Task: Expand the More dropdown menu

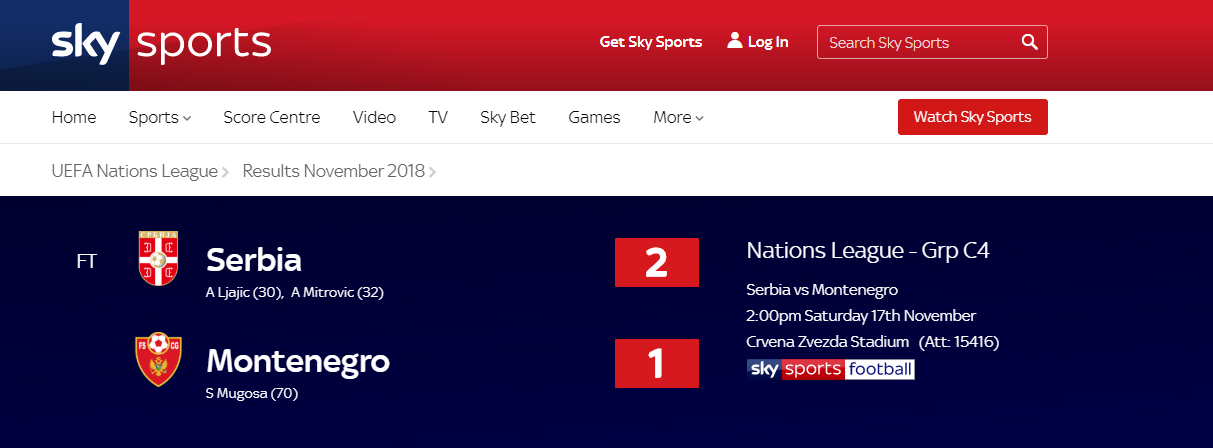Action: click(678, 117)
